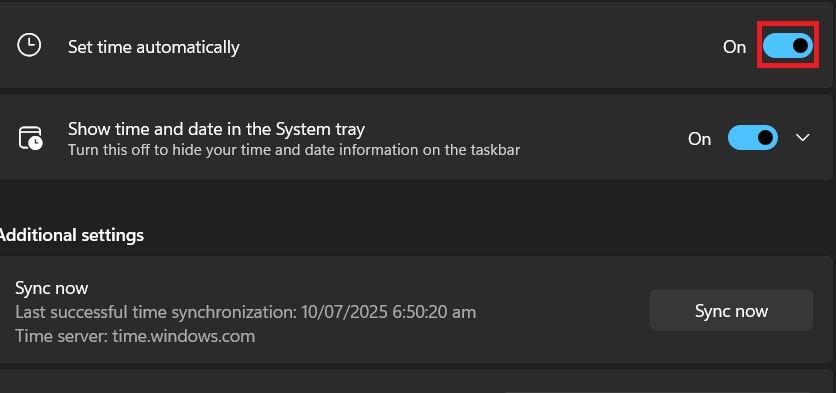Click the Turn this off to hide description text
836x393 pixels.
[x=294, y=150]
